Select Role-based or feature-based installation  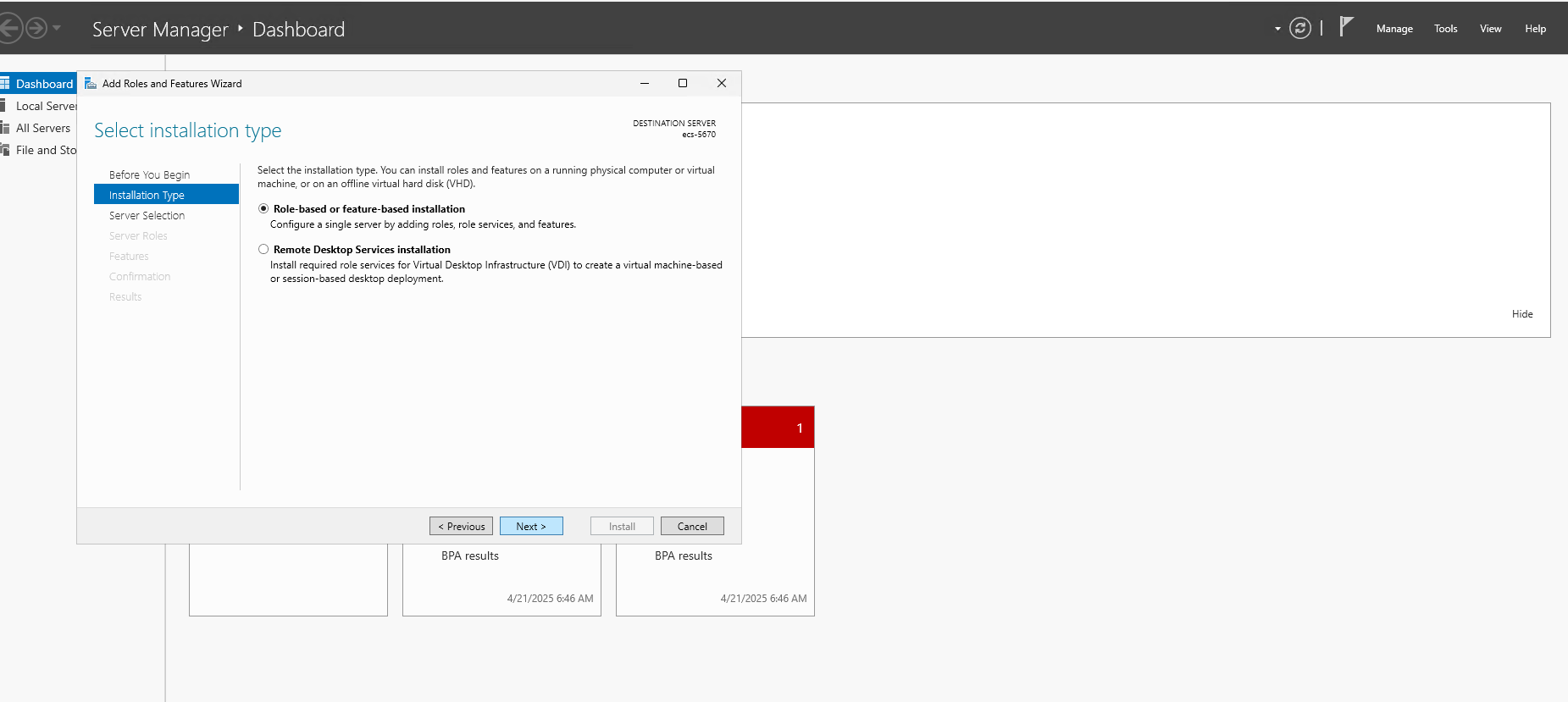(x=263, y=208)
